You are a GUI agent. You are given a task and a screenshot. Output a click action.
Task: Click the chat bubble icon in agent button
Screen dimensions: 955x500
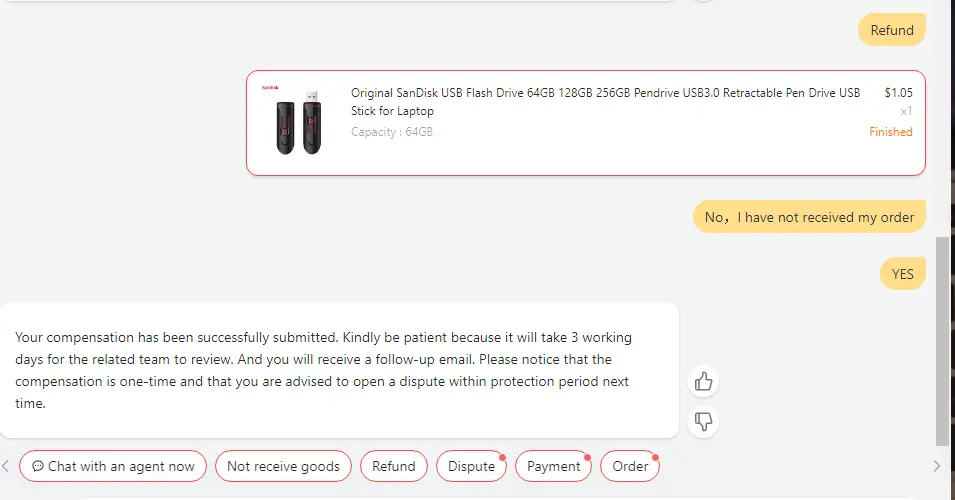(x=38, y=466)
